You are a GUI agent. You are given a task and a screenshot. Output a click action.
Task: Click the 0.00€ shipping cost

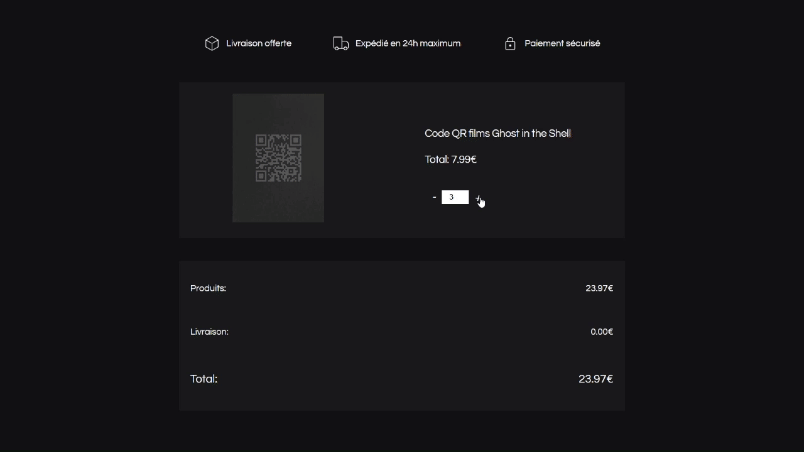[x=601, y=332]
